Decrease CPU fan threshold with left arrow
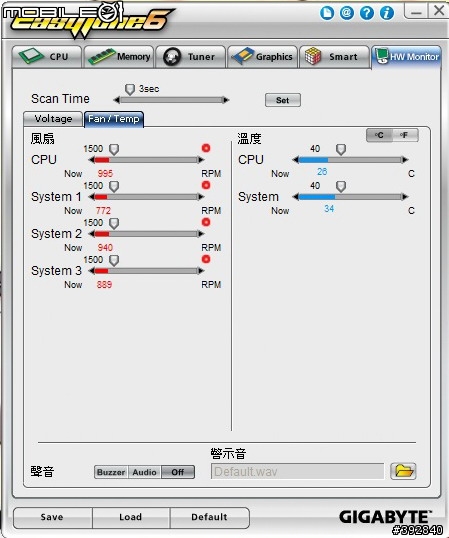This screenshot has width=449, height=538. [92, 160]
